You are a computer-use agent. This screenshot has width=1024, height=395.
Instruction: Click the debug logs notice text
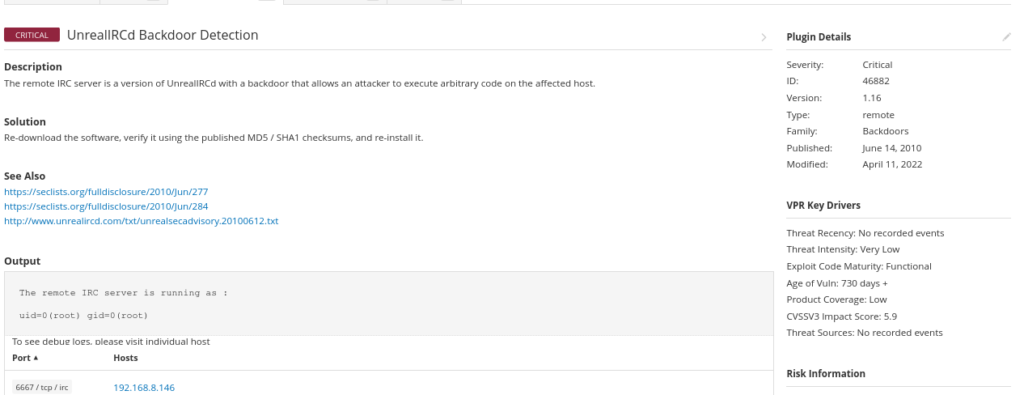(x=111, y=341)
